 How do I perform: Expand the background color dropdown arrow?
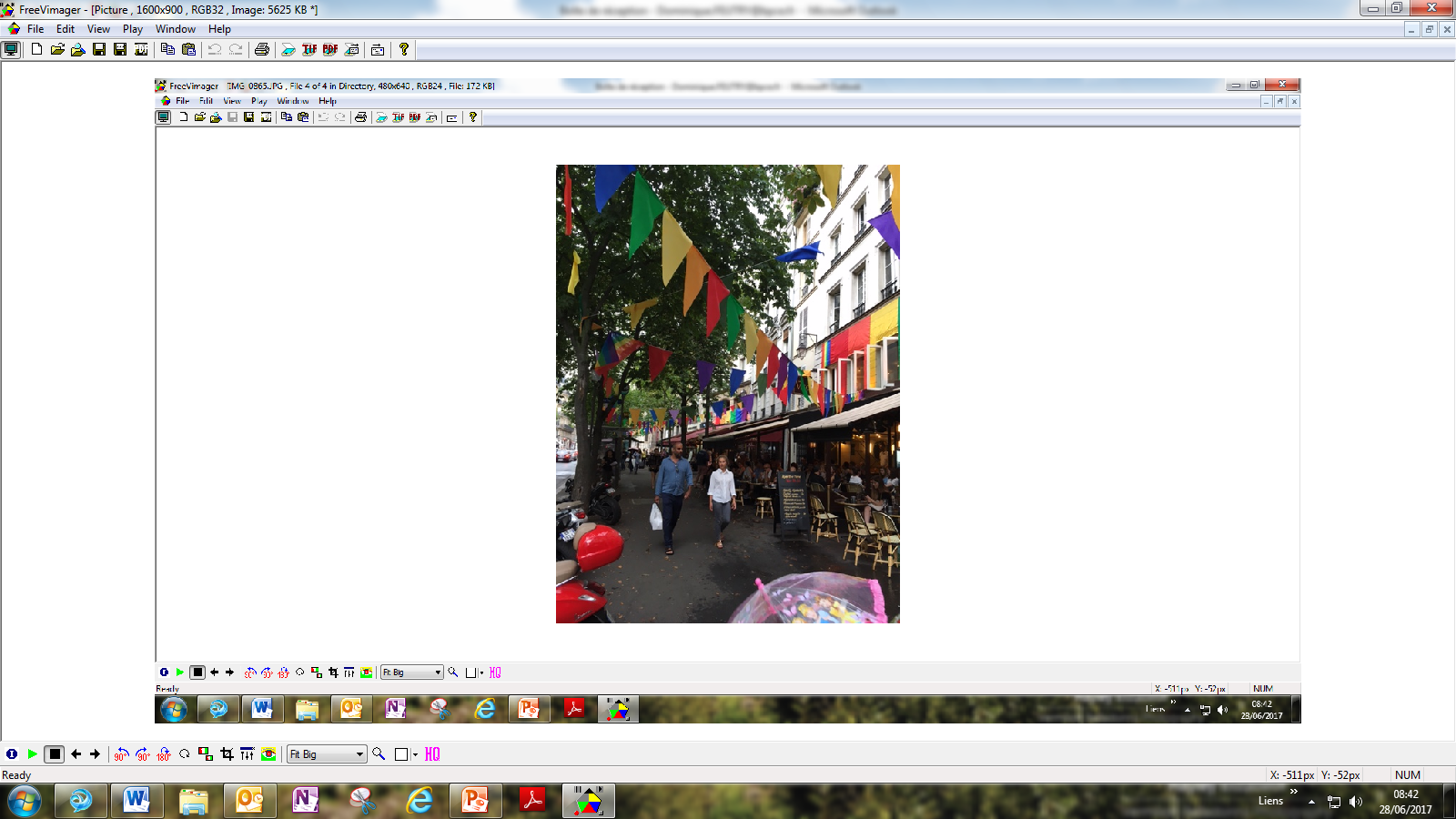415,754
